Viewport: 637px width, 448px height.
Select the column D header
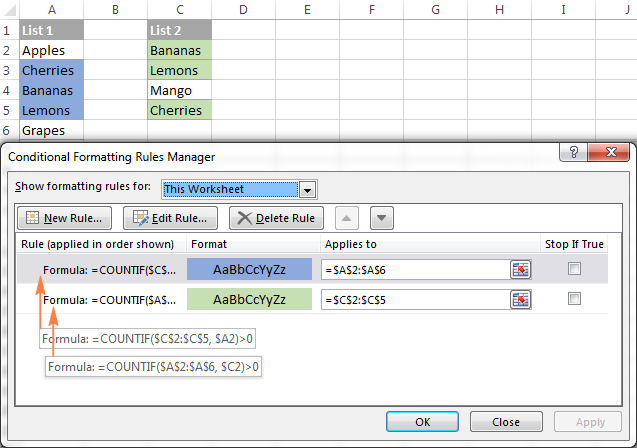click(x=244, y=9)
